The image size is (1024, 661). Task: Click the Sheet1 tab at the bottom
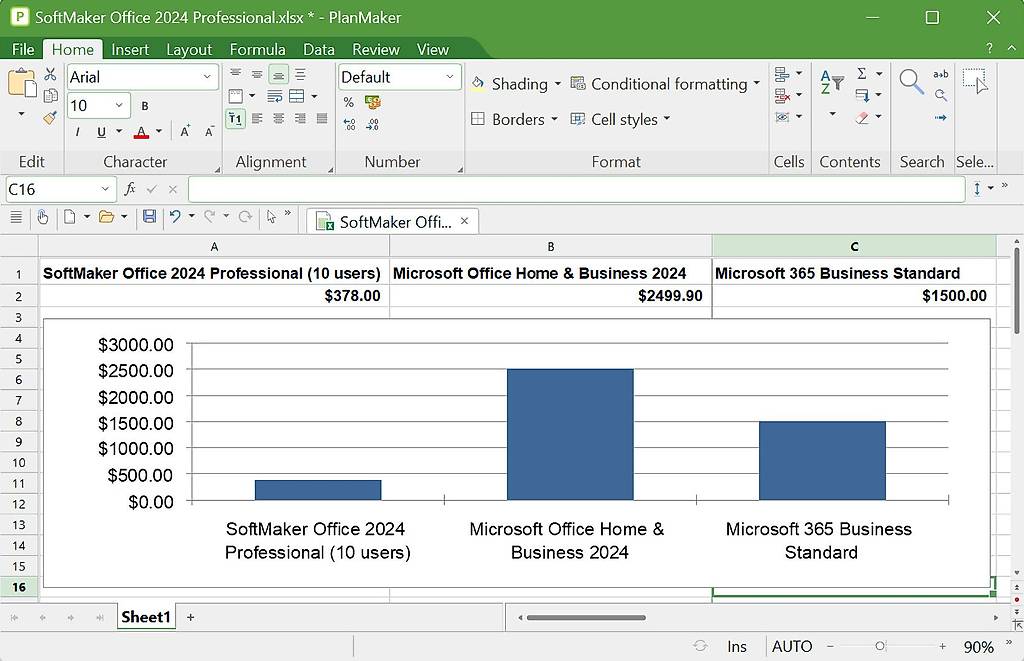(x=145, y=617)
